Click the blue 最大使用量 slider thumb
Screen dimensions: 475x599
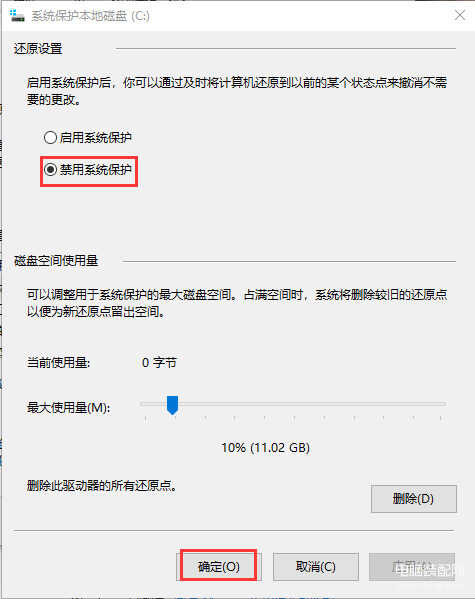(172, 405)
